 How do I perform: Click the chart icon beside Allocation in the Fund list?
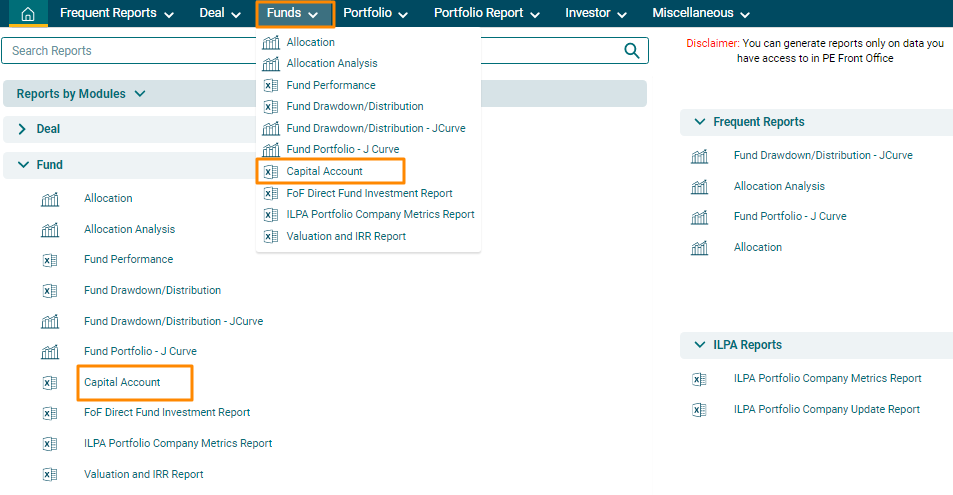pyautogui.click(x=50, y=199)
